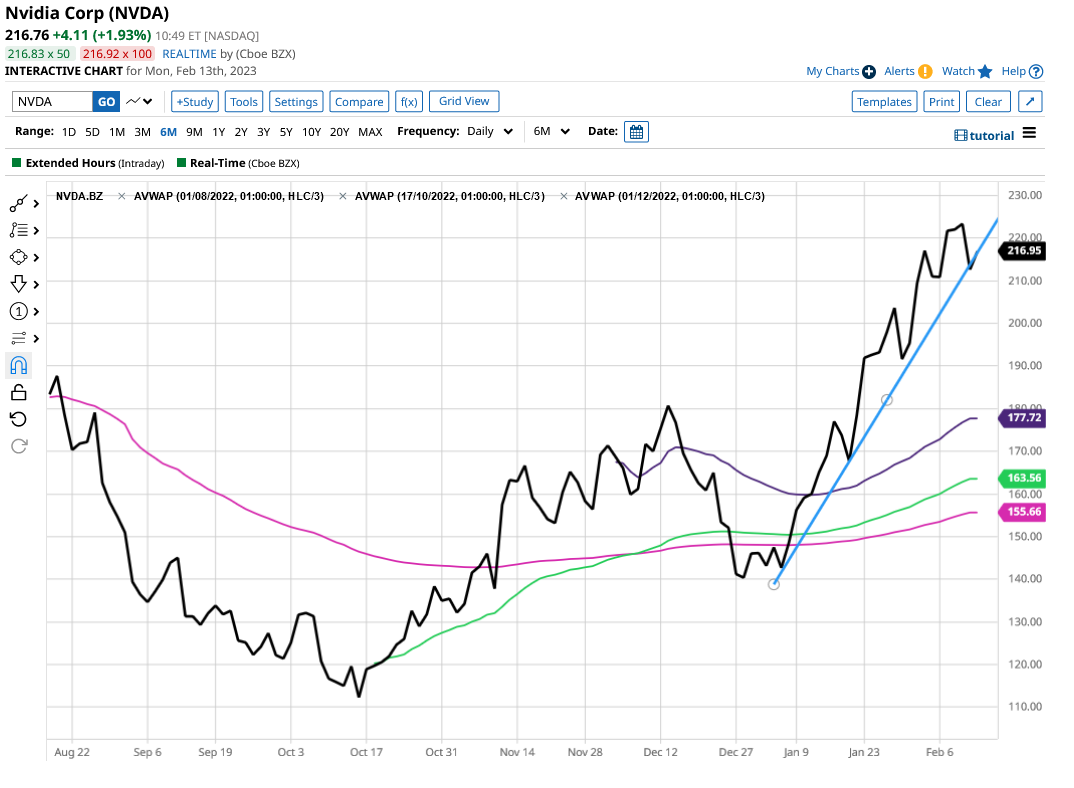Image resolution: width=1074 pixels, height=788 pixels.
Task: Select the numbered circle label tool
Action: pos(18,311)
